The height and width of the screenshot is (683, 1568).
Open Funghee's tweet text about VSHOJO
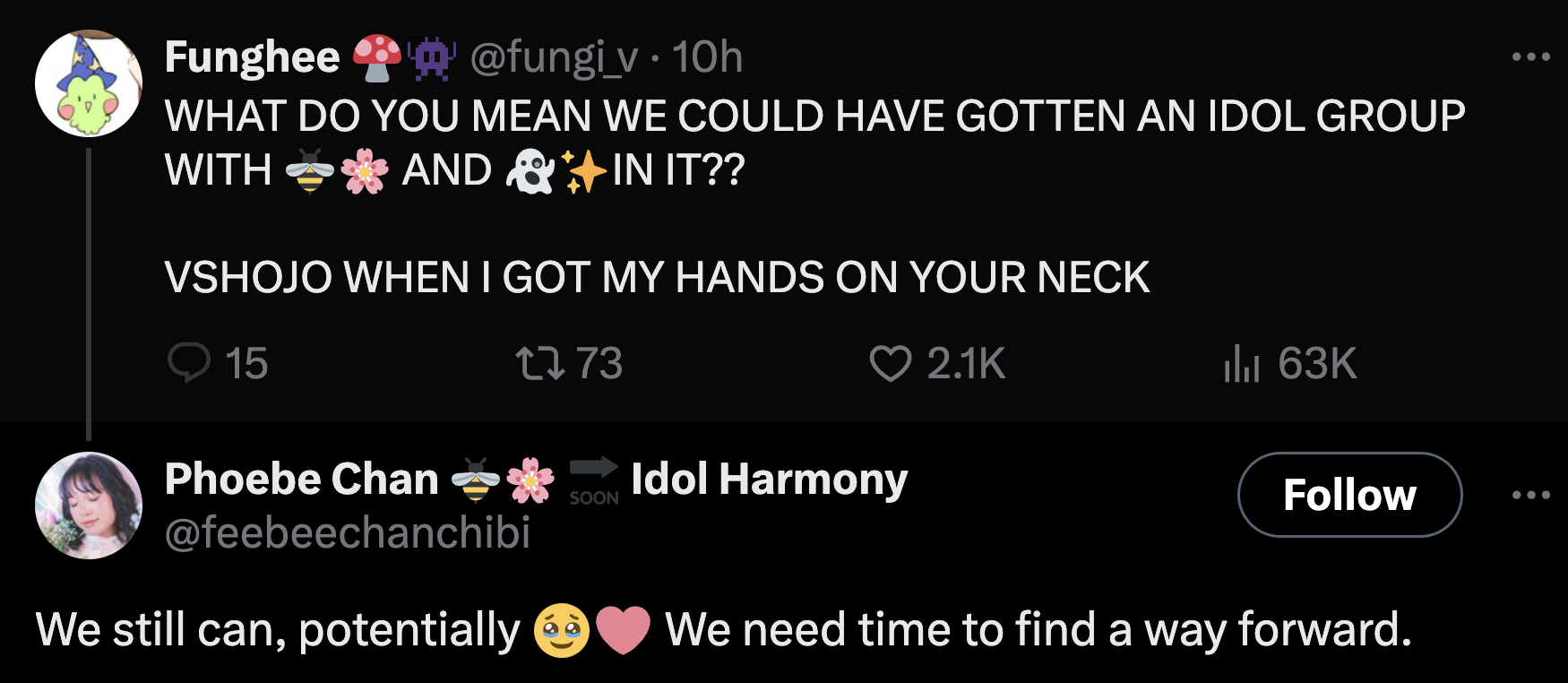coord(656,277)
